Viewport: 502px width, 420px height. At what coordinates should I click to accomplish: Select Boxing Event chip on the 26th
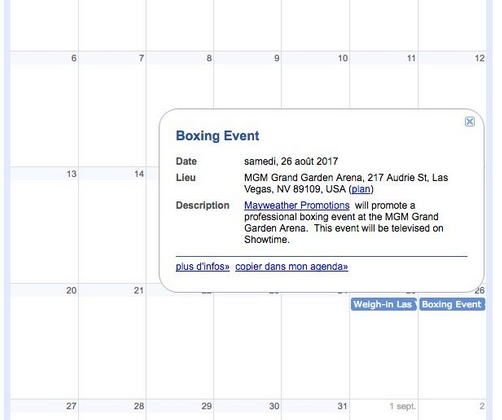(x=452, y=304)
